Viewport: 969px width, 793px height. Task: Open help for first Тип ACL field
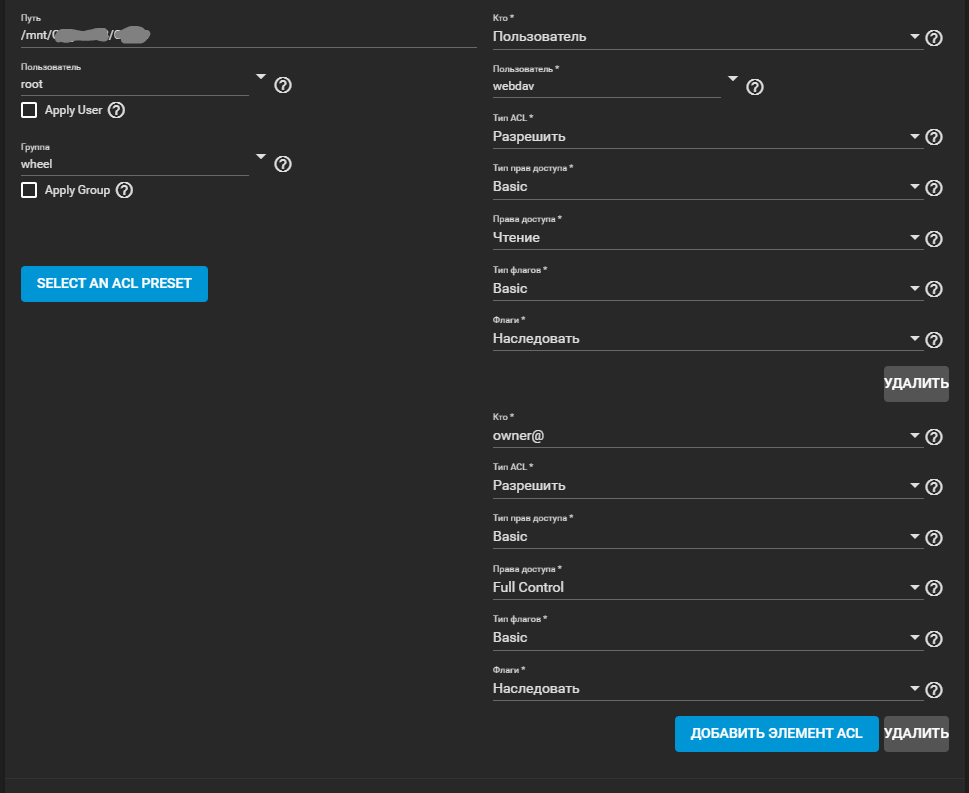point(934,137)
